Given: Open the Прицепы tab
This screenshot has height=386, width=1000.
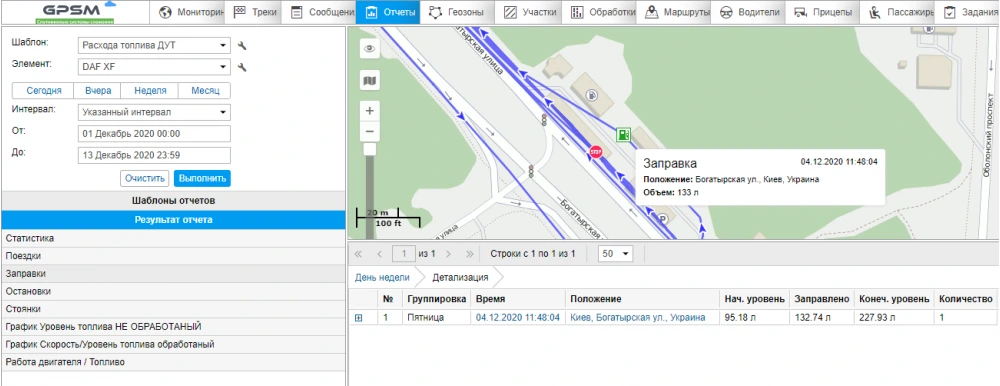Looking at the screenshot, I should [x=823, y=12].
